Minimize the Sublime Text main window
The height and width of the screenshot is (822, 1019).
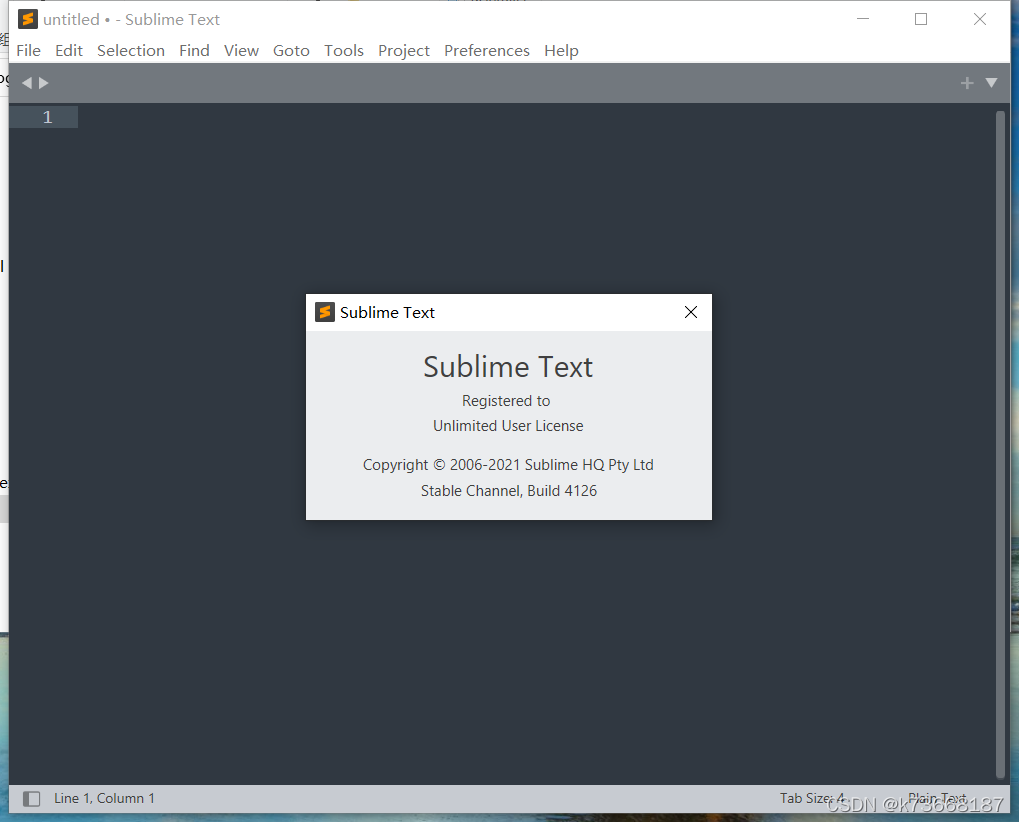tap(862, 19)
